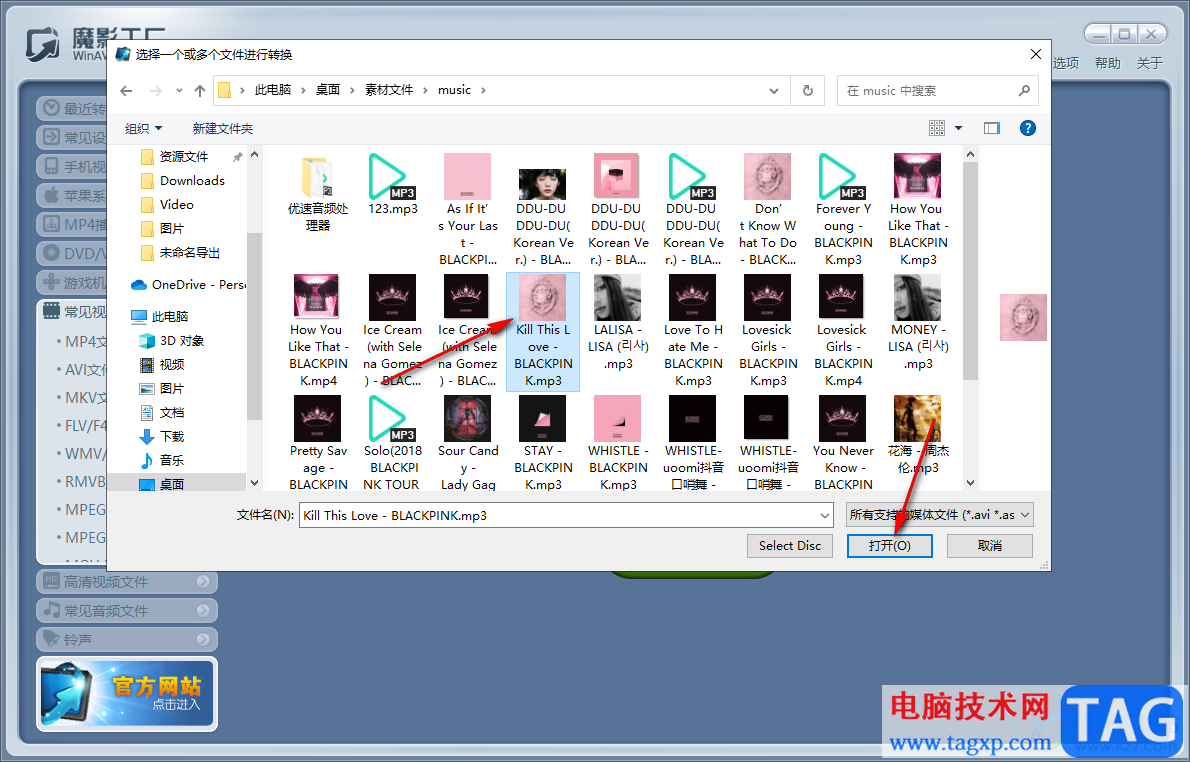Open 关于 menu in main window

[x=1149, y=63]
